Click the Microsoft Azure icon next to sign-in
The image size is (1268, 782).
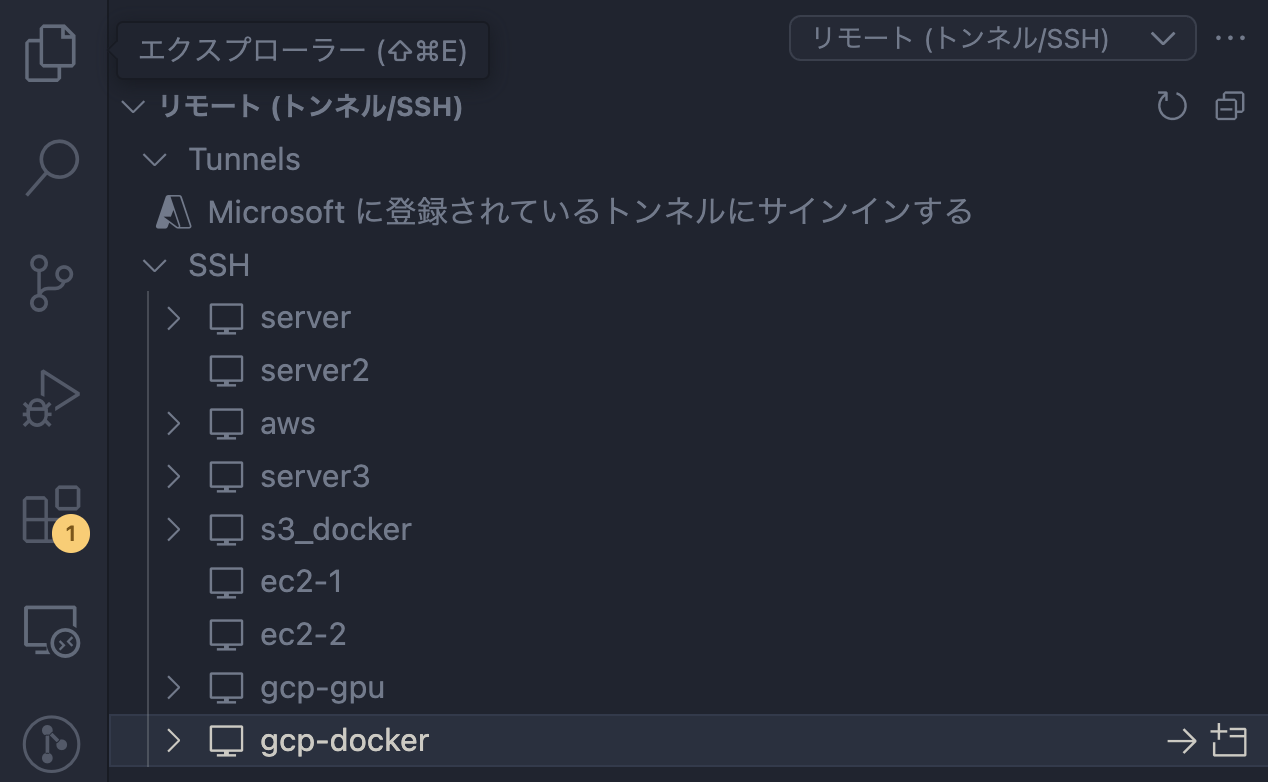tap(176, 211)
